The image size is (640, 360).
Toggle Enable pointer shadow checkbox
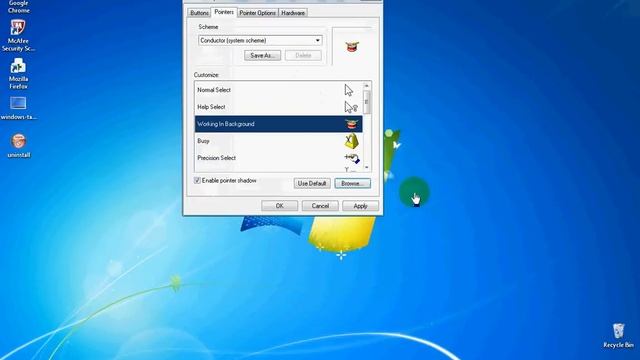[198, 180]
